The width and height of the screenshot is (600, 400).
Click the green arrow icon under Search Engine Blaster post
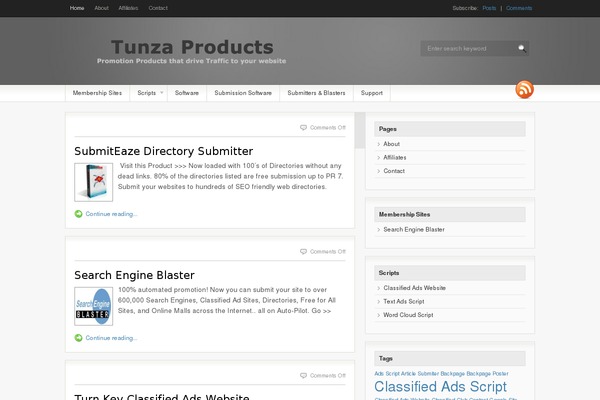pyautogui.click(x=78, y=338)
